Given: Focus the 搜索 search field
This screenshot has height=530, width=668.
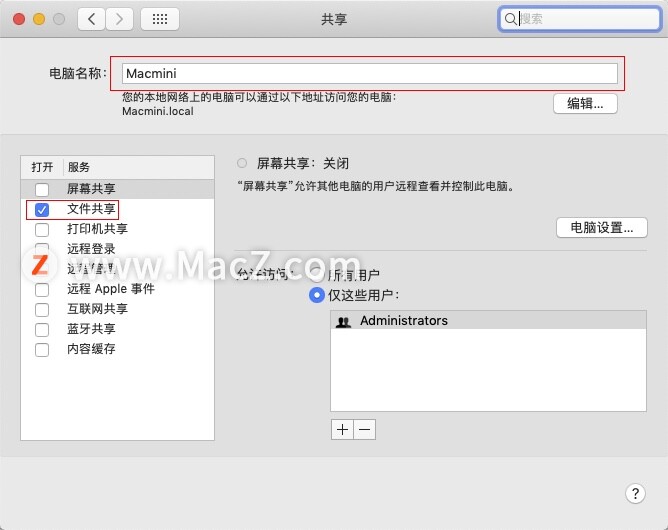Looking at the screenshot, I should (579, 19).
